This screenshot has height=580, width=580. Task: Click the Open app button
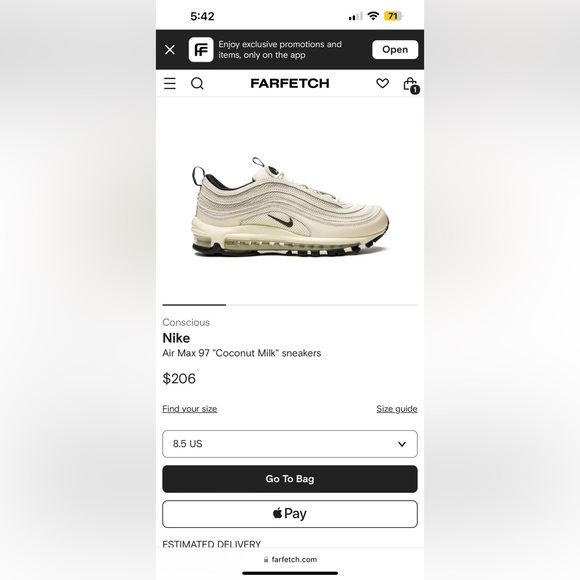395,50
